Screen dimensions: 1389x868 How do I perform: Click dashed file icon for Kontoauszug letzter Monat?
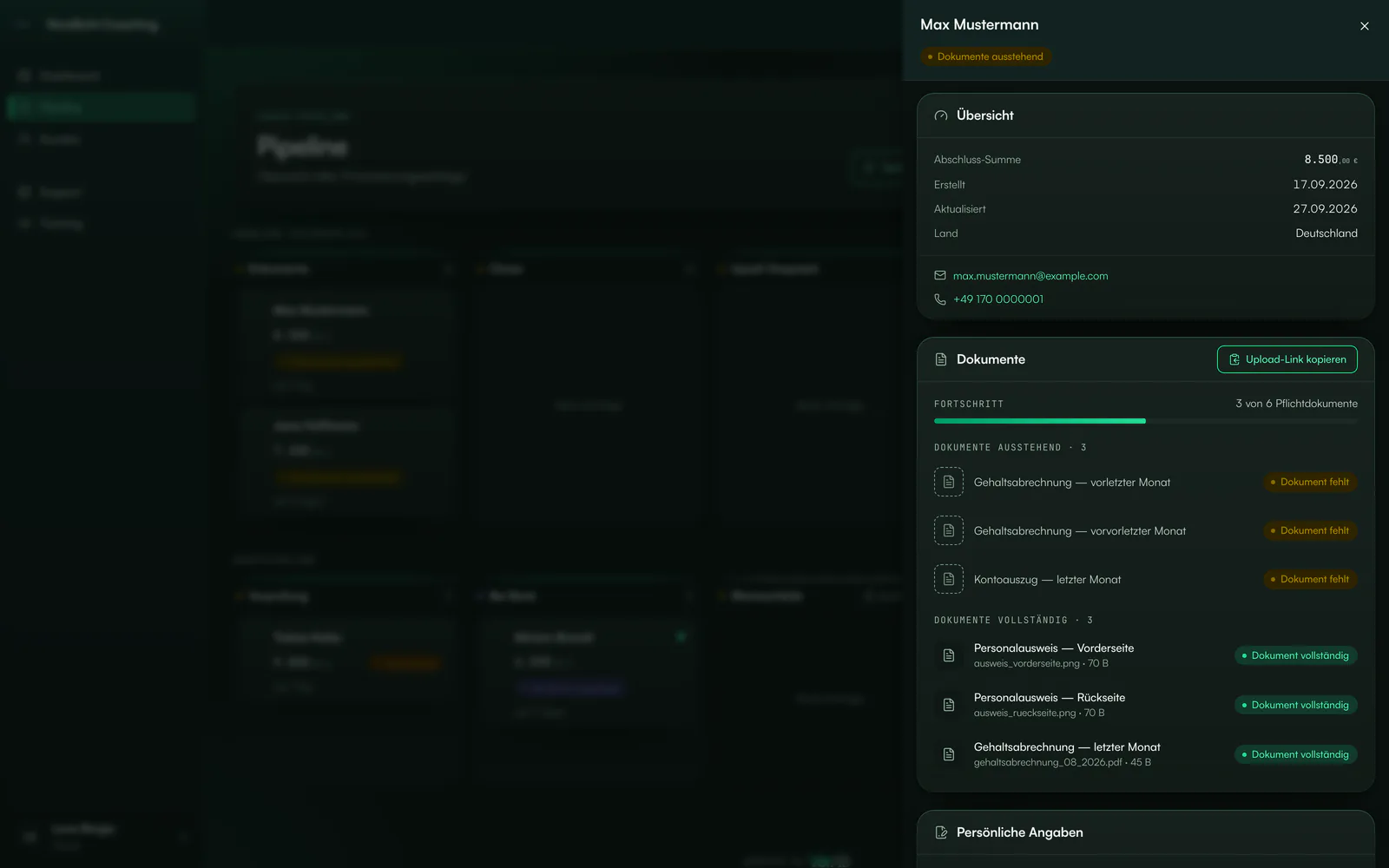(949, 579)
